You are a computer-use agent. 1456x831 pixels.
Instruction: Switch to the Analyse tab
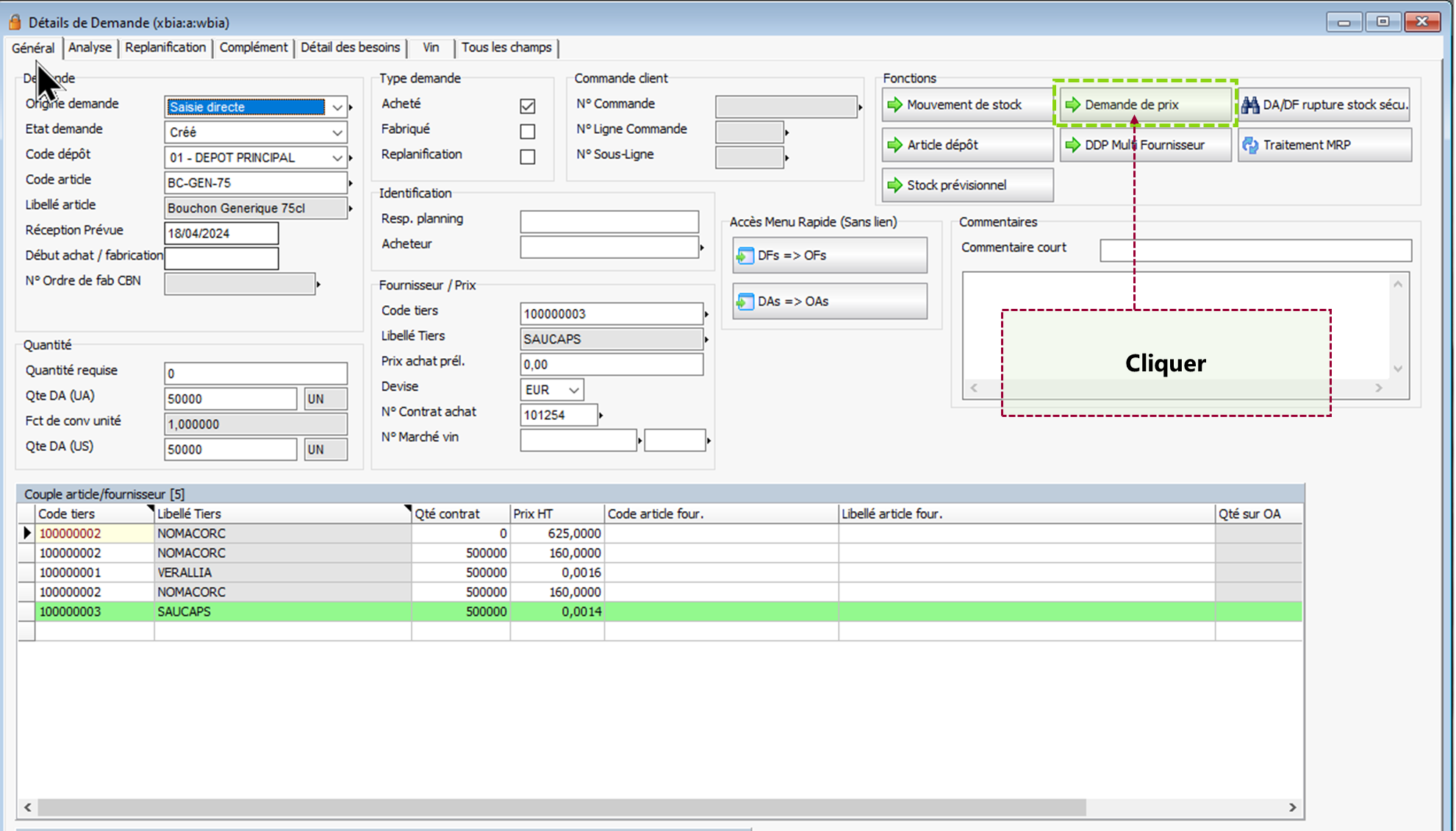point(90,48)
